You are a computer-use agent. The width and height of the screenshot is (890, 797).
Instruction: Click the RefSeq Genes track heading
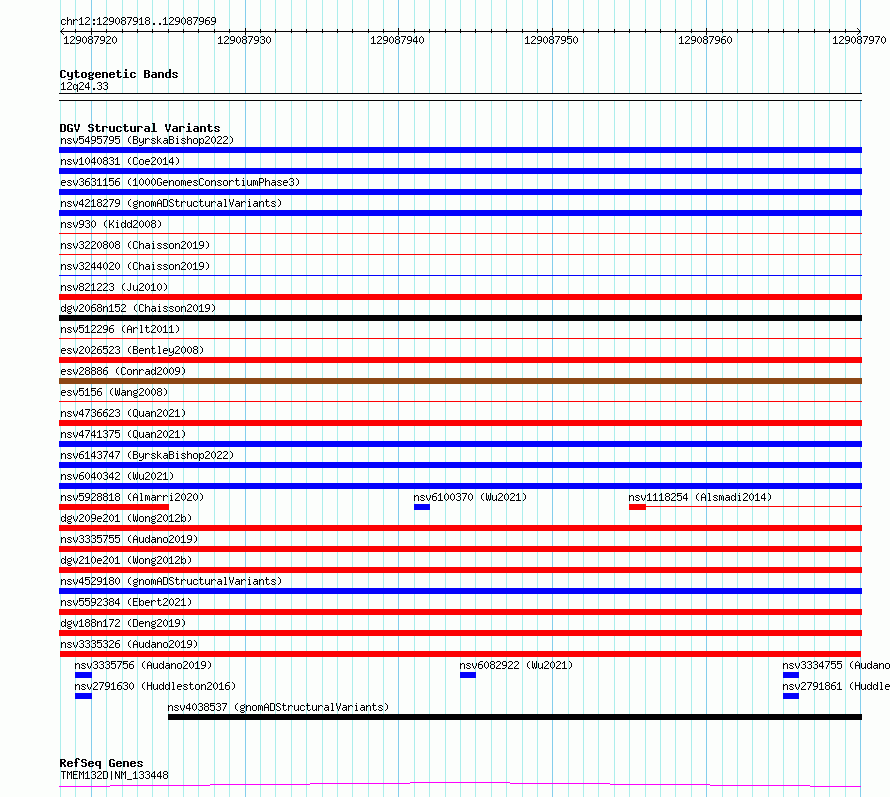point(101,764)
